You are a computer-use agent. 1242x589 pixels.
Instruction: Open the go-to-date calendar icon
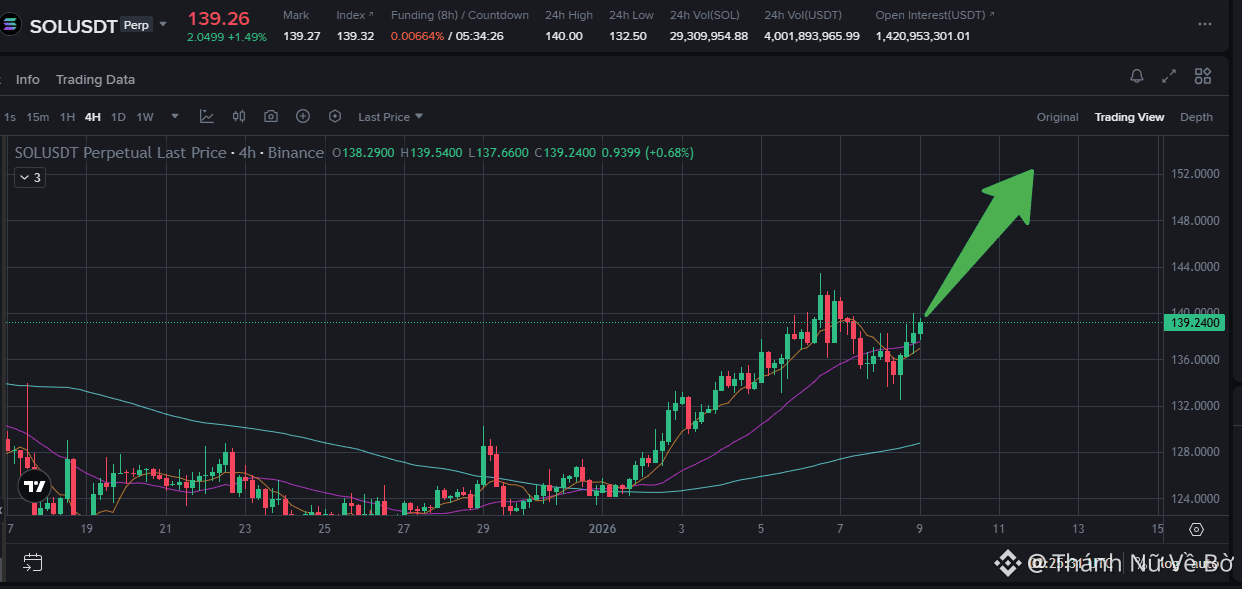tap(32, 562)
